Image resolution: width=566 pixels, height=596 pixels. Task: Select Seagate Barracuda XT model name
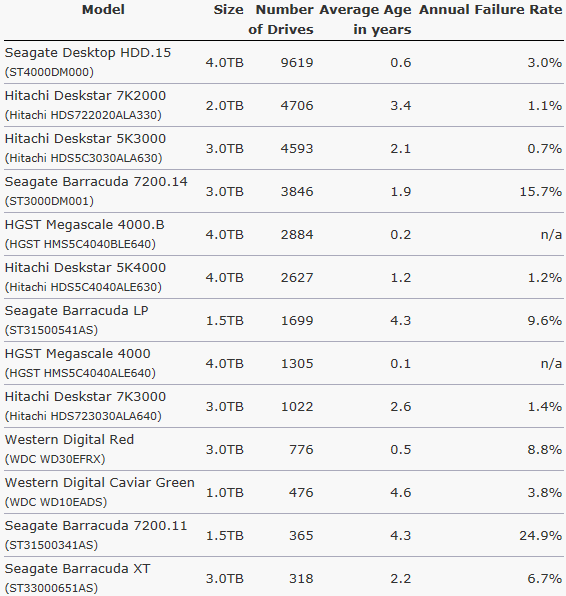point(78,569)
